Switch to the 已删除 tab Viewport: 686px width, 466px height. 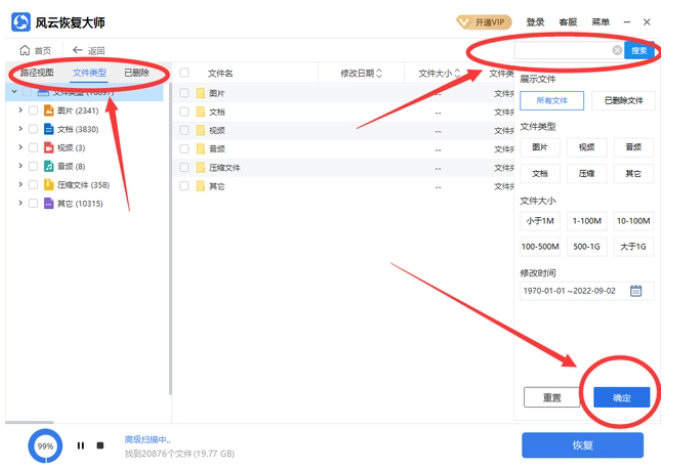(136, 73)
